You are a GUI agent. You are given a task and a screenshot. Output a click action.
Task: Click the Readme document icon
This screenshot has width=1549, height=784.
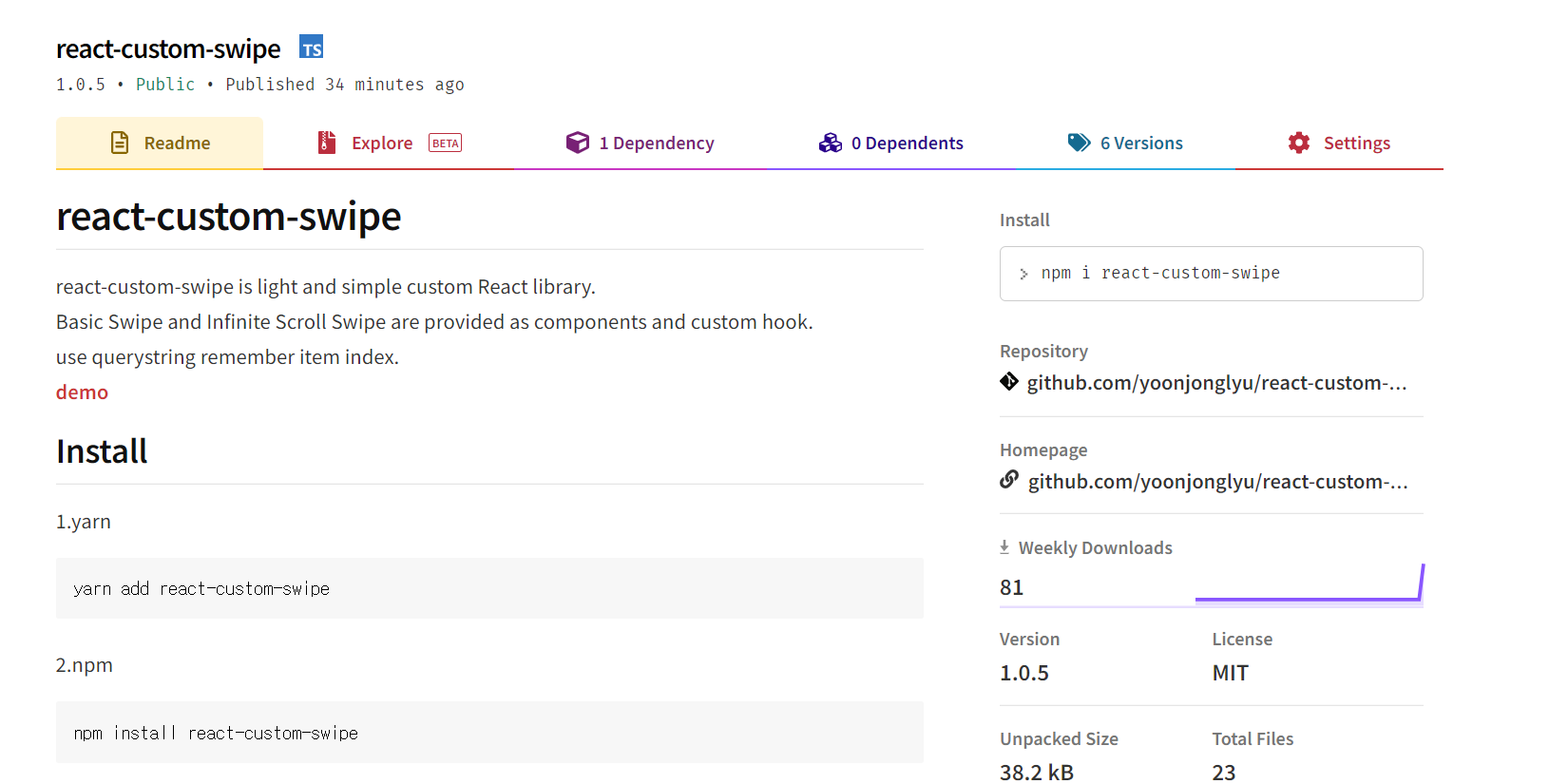point(120,143)
